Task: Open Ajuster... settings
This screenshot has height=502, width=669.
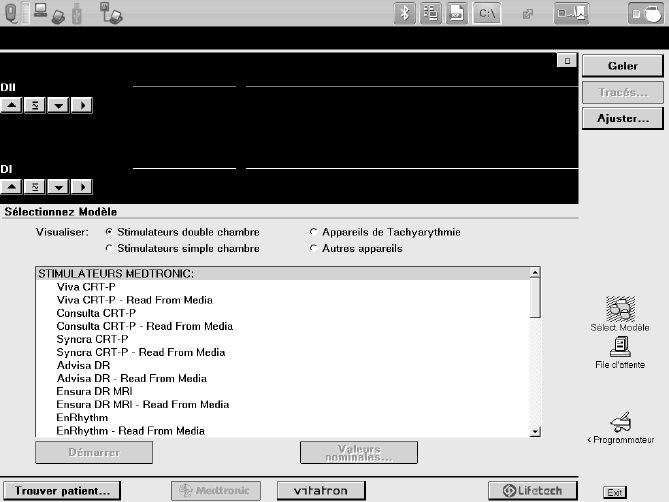Action: click(622, 118)
